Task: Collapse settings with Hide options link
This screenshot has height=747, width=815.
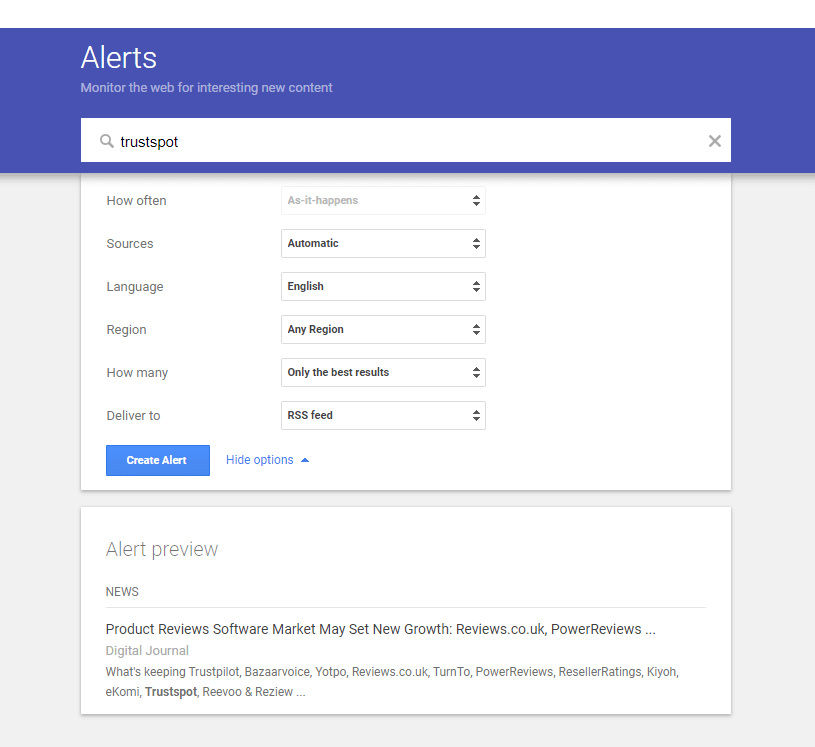Action: click(267, 460)
